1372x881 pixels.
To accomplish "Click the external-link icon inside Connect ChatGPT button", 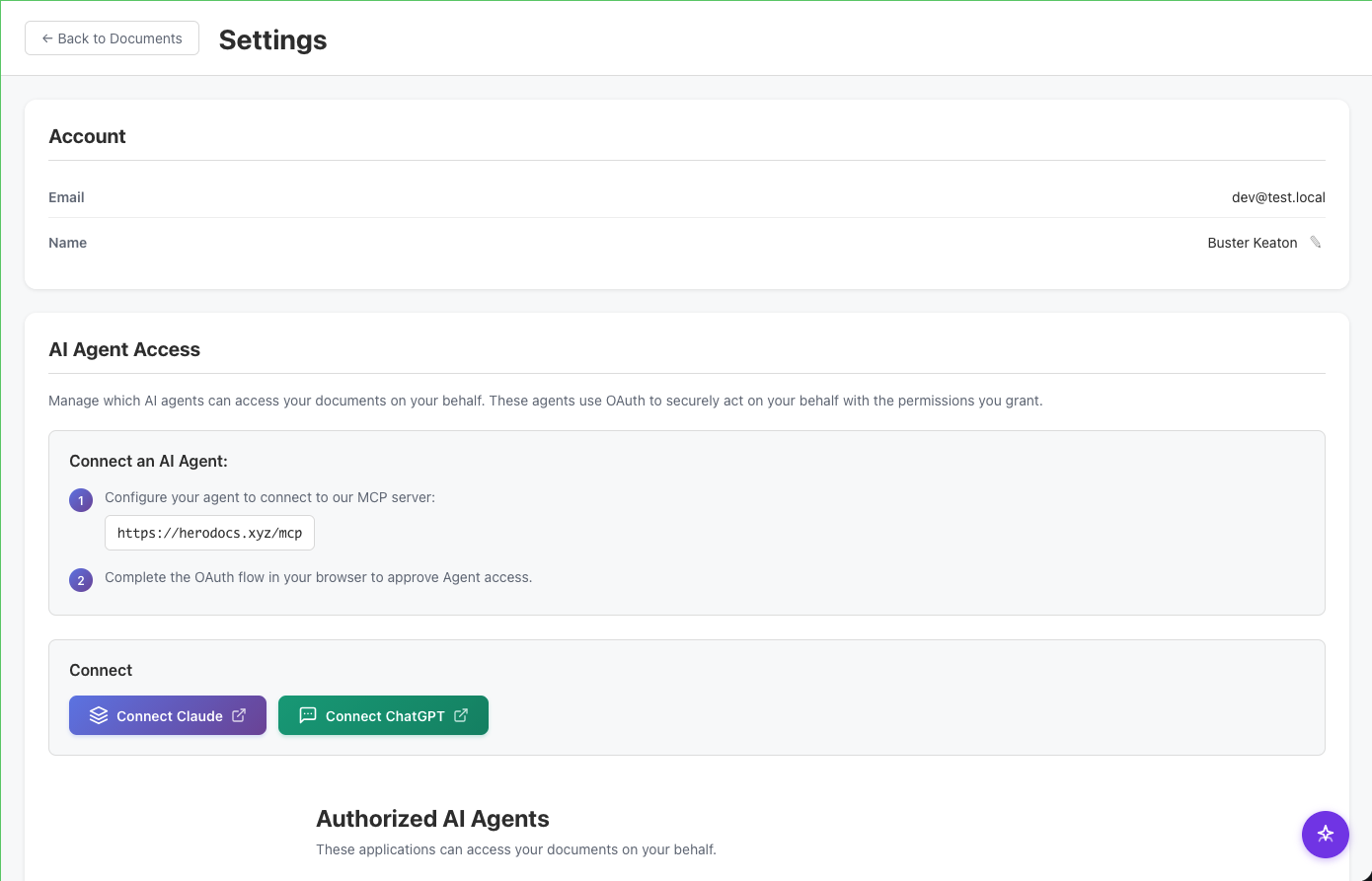I will pos(461,715).
